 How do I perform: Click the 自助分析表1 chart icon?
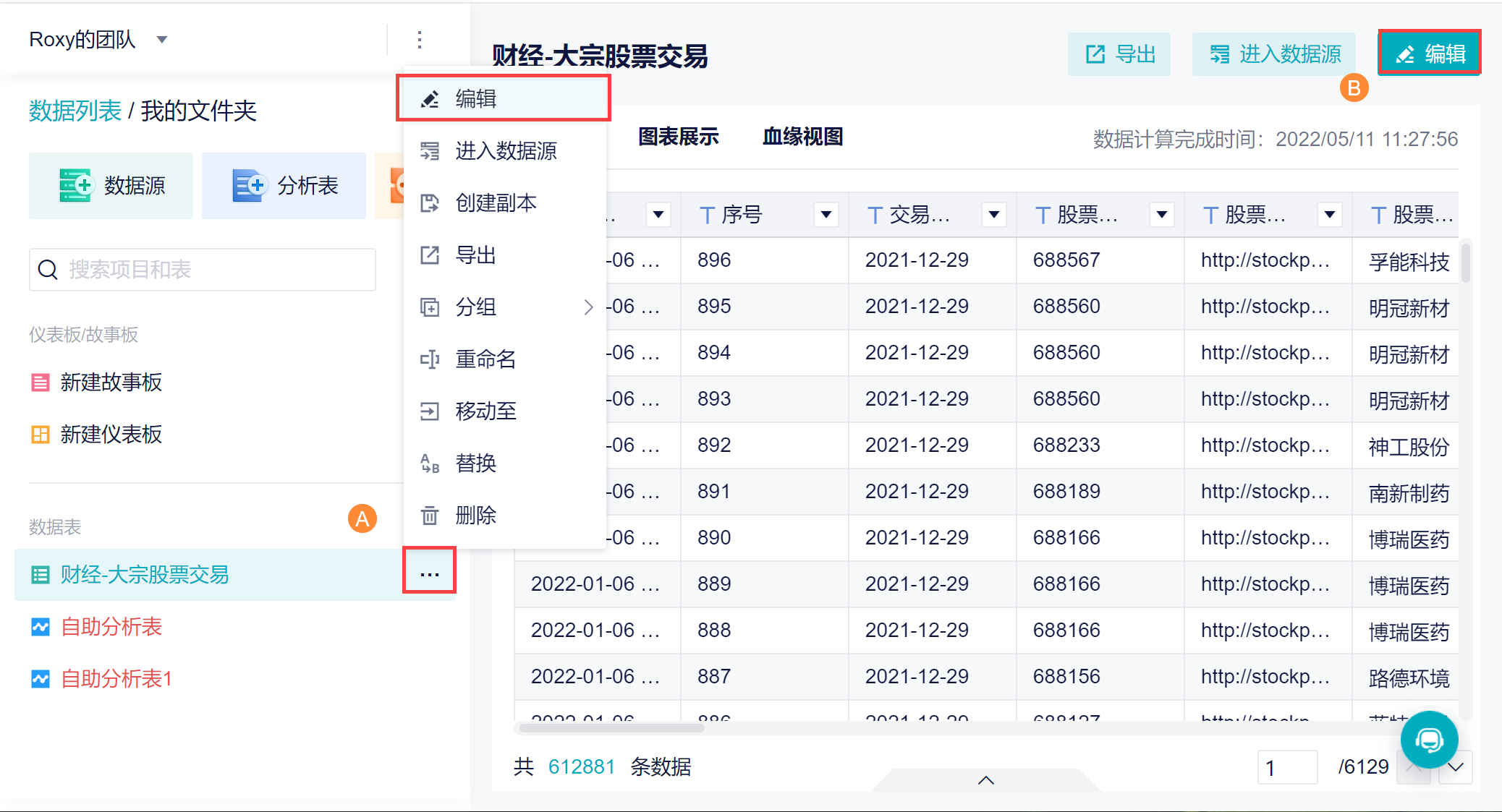41,679
